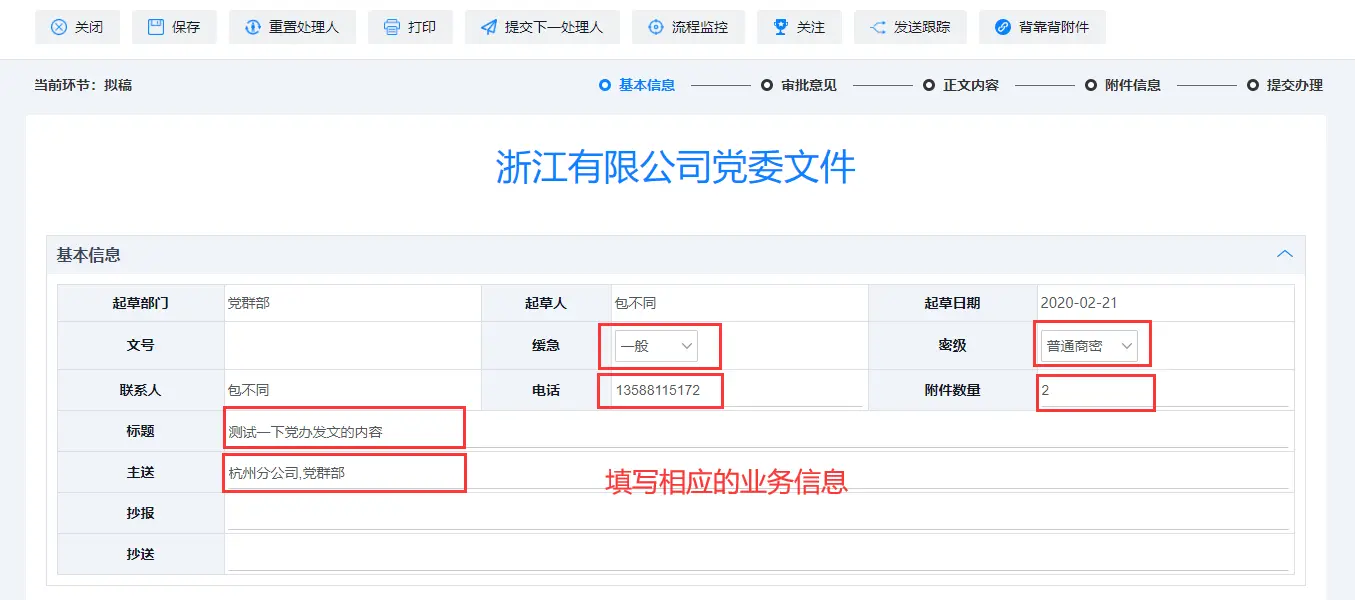Click the 抄报 label cell
This screenshot has width=1355, height=600.
141,514
